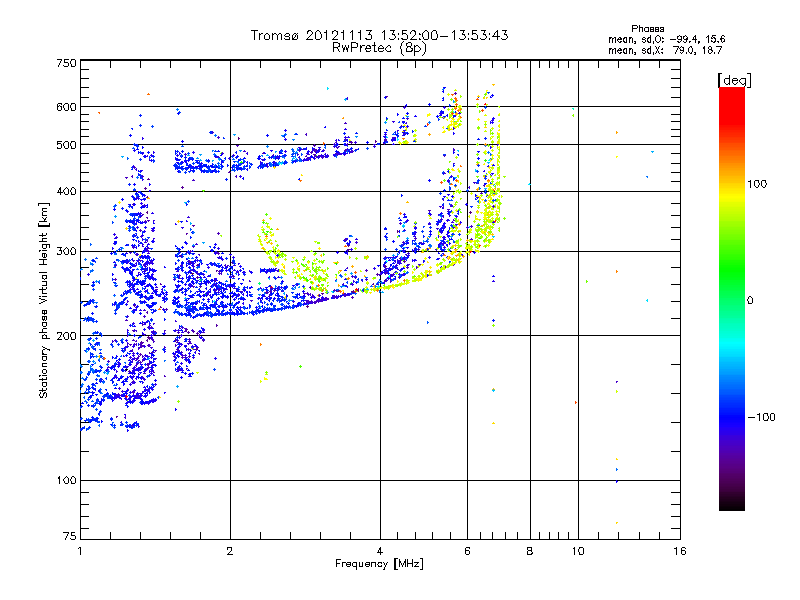Click the '[deg]' colorbar unit label
Viewport: 800px width, 600px height.
[734, 80]
